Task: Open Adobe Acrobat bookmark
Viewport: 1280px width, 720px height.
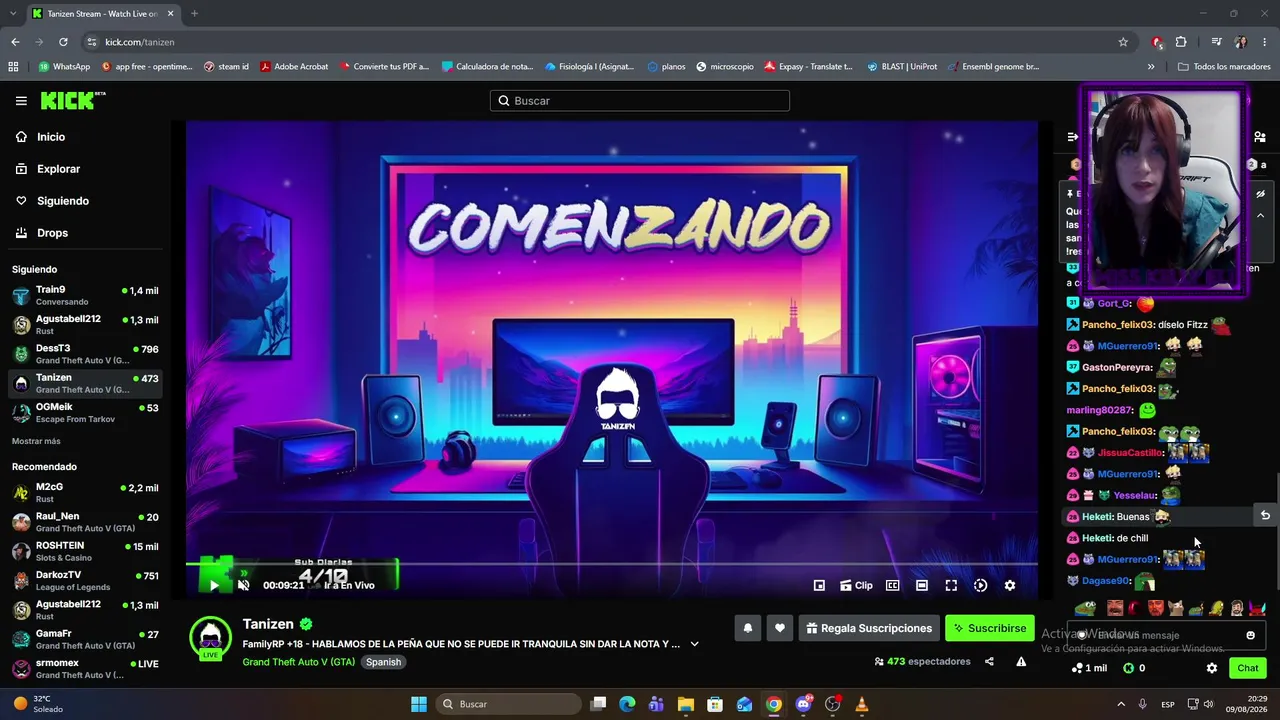Action: pos(294,67)
